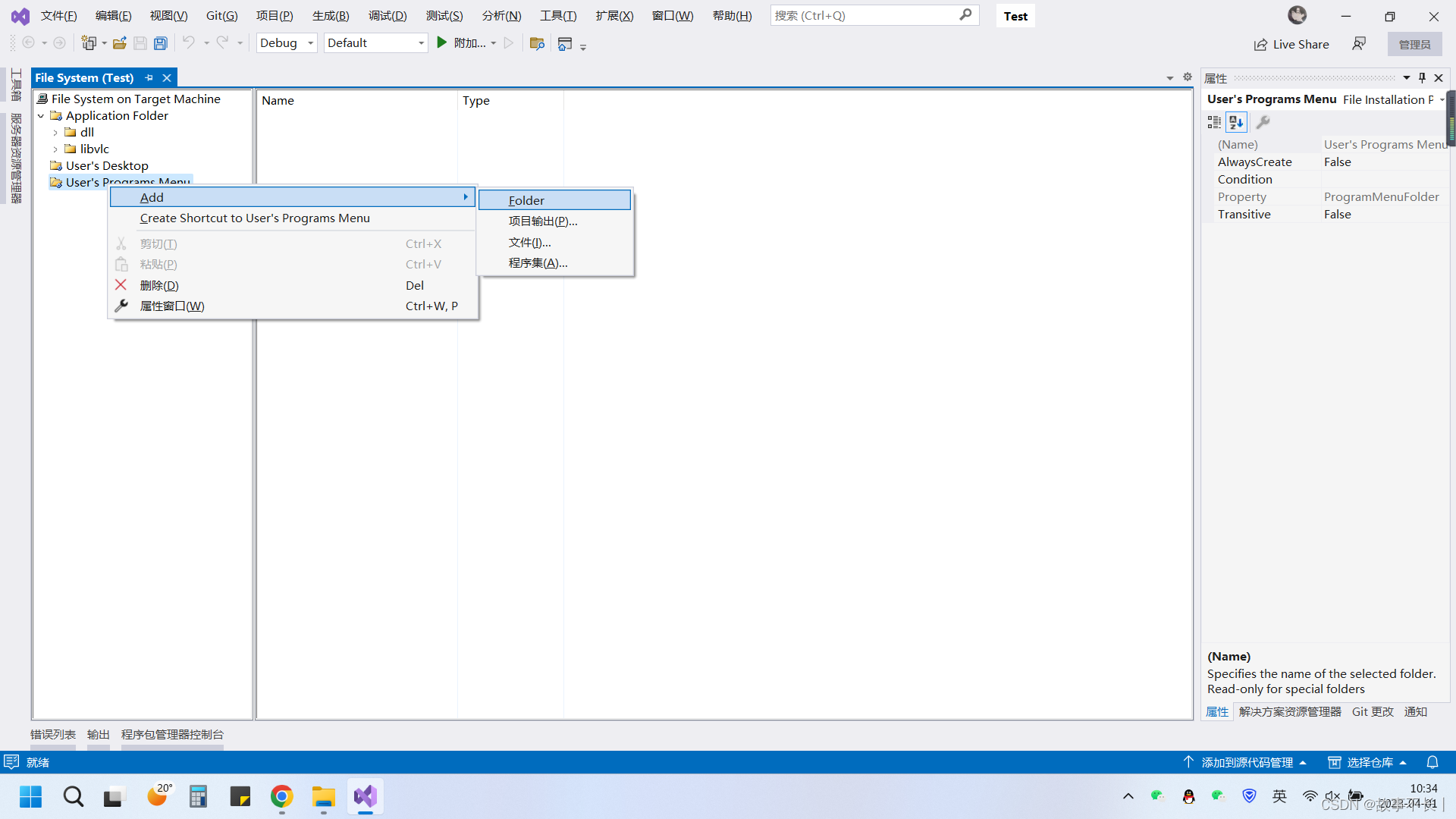This screenshot has height=819, width=1456.
Task: Click the Default solution configuration dropdown
Action: tap(375, 42)
